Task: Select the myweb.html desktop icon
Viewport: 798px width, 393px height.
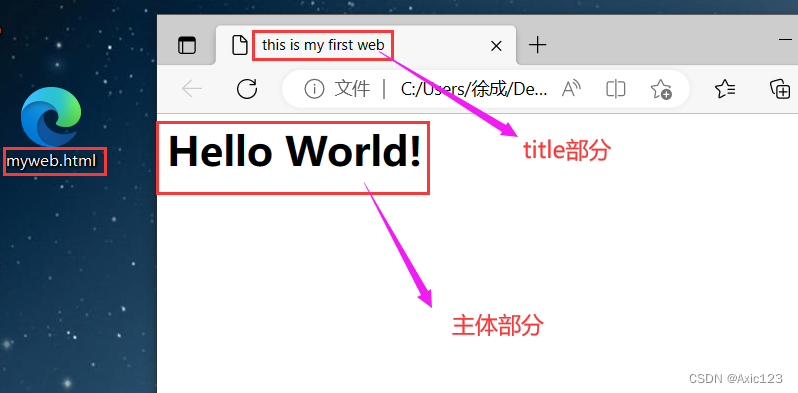Action: (51, 117)
